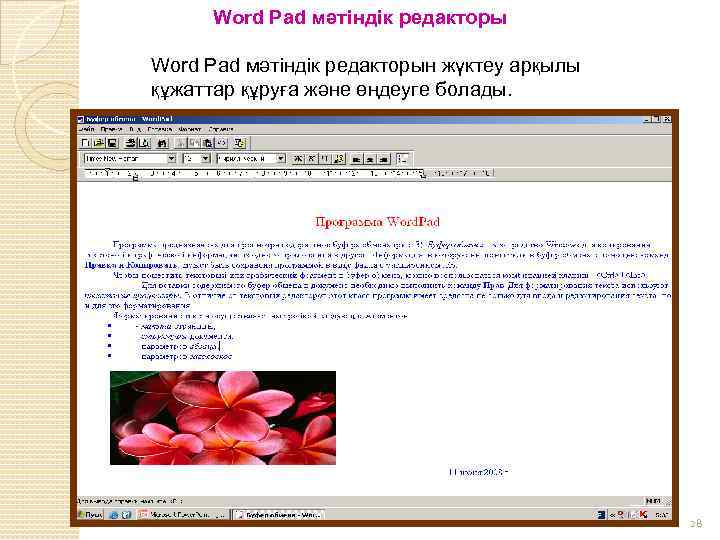Click the Cut scissors icon
The height and width of the screenshot is (540, 720).
(181, 143)
